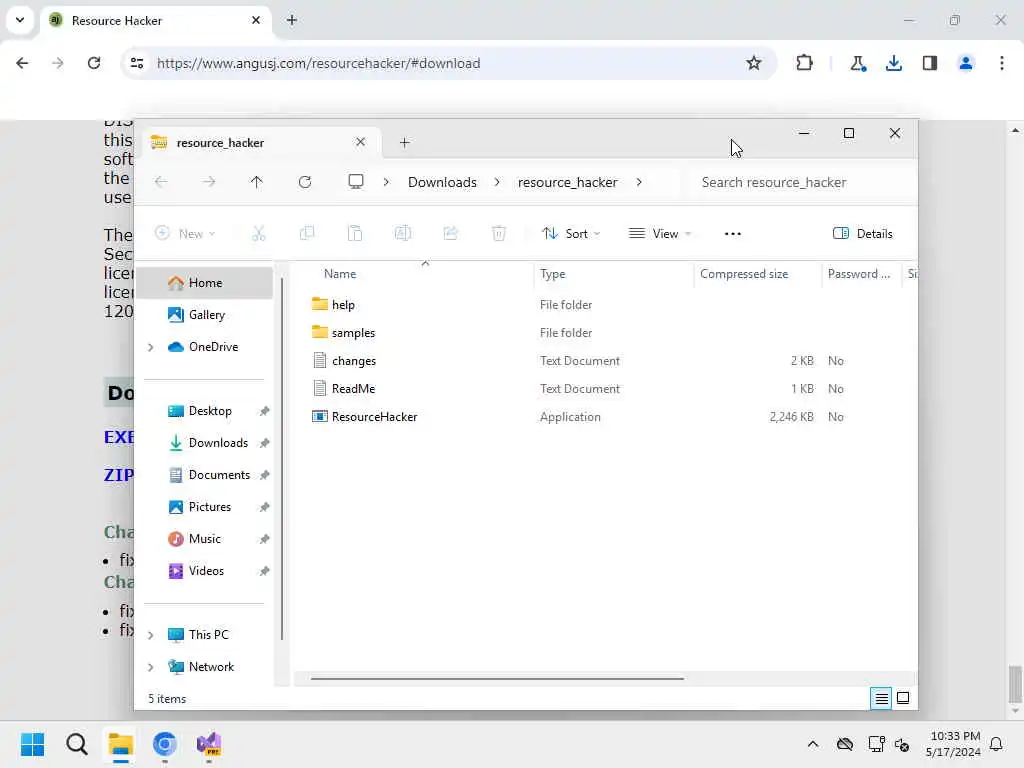Show hidden system tray icons
Image resolution: width=1024 pixels, height=768 pixels.
click(x=813, y=744)
